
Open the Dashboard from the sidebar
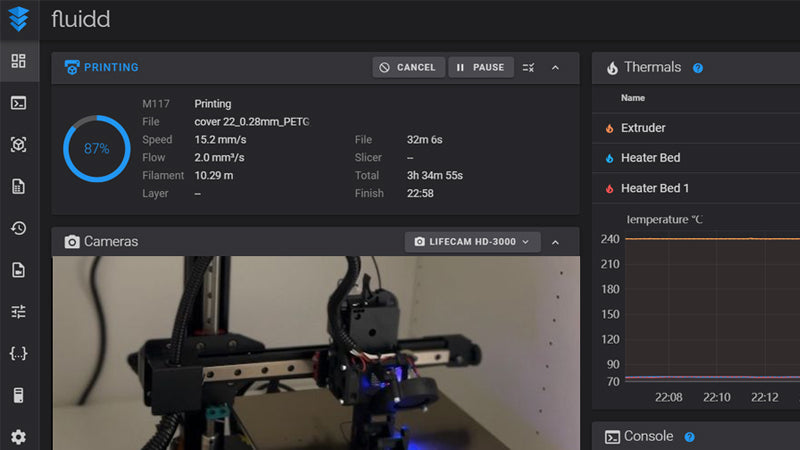[x=18, y=61]
